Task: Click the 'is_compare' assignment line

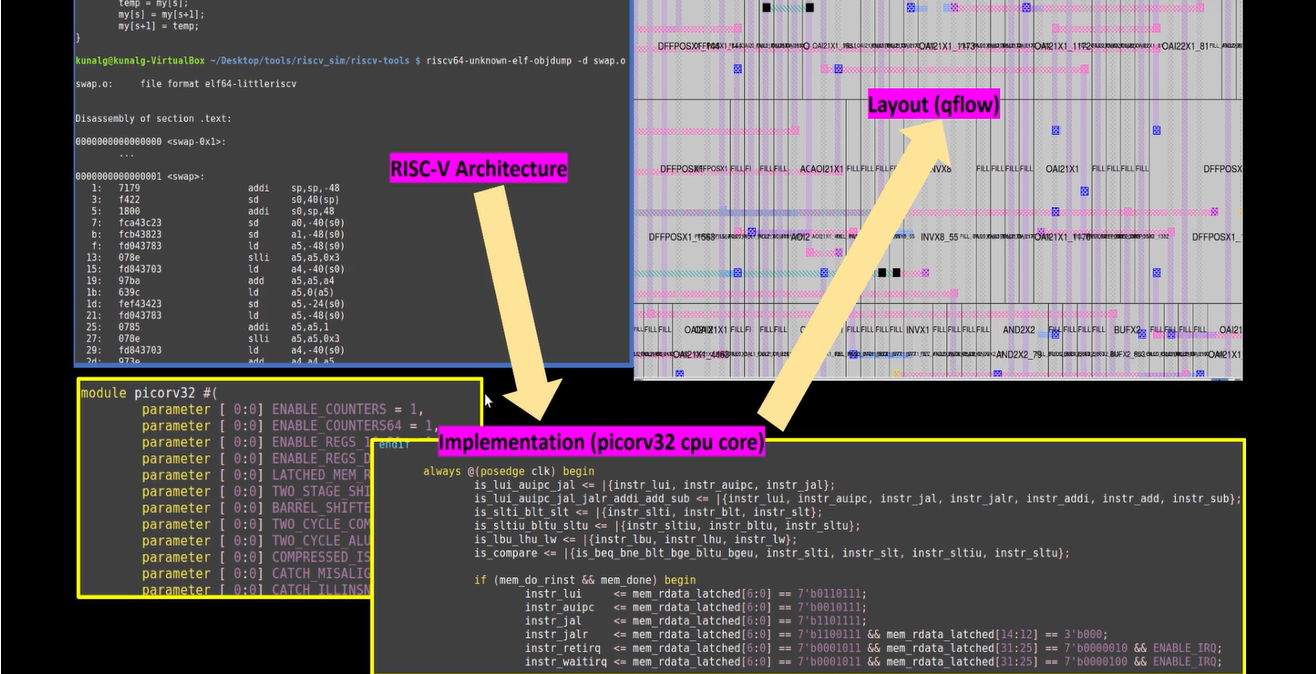Action: click(x=773, y=553)
